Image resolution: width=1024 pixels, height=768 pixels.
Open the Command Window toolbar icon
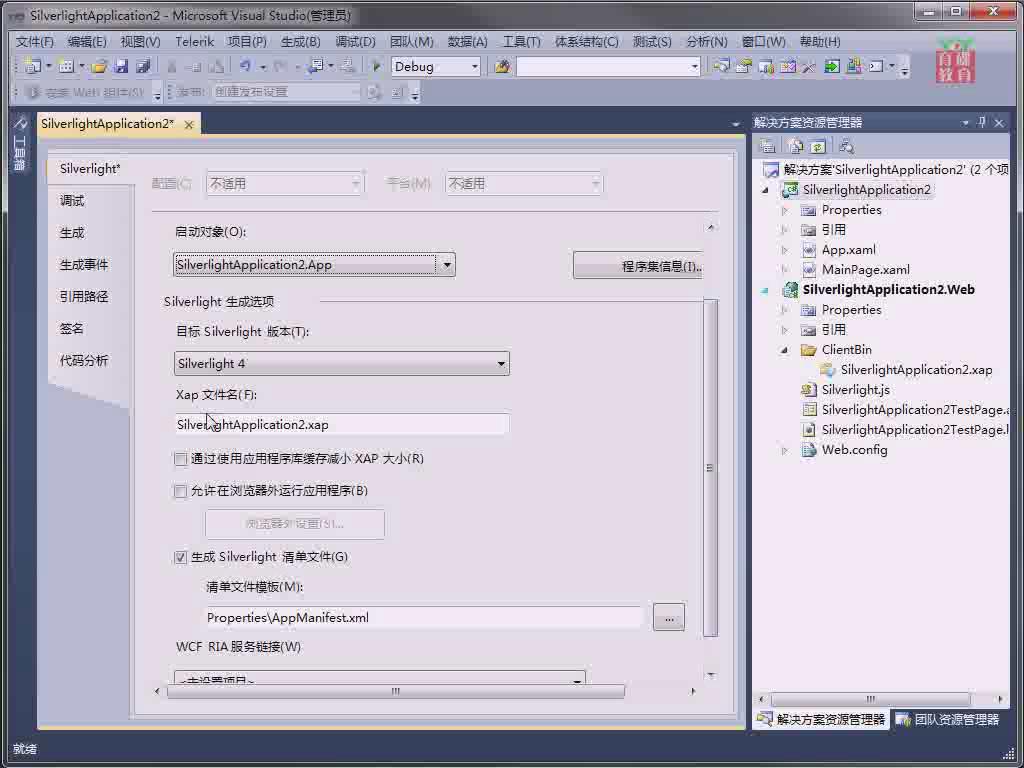pyautogui.click(x=876, y=66)
